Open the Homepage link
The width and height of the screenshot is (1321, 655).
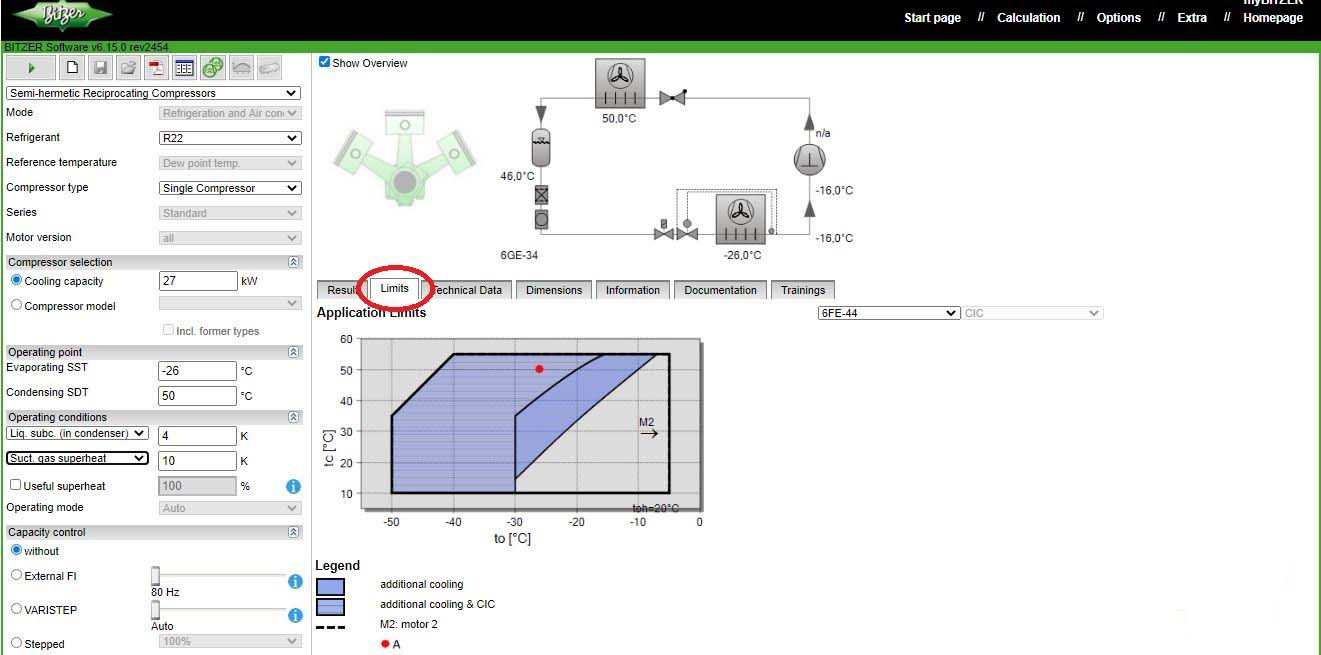(x=1273, y=17)
